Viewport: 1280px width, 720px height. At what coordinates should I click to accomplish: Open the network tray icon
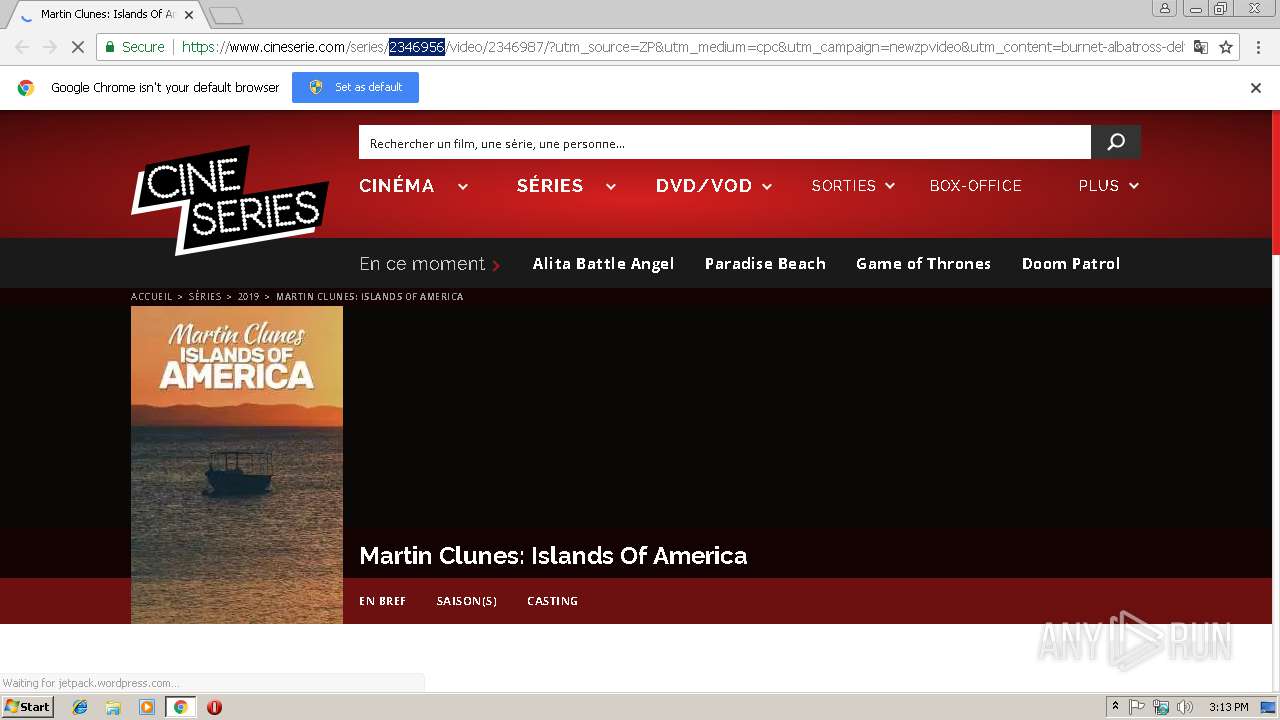[1161, 707]
